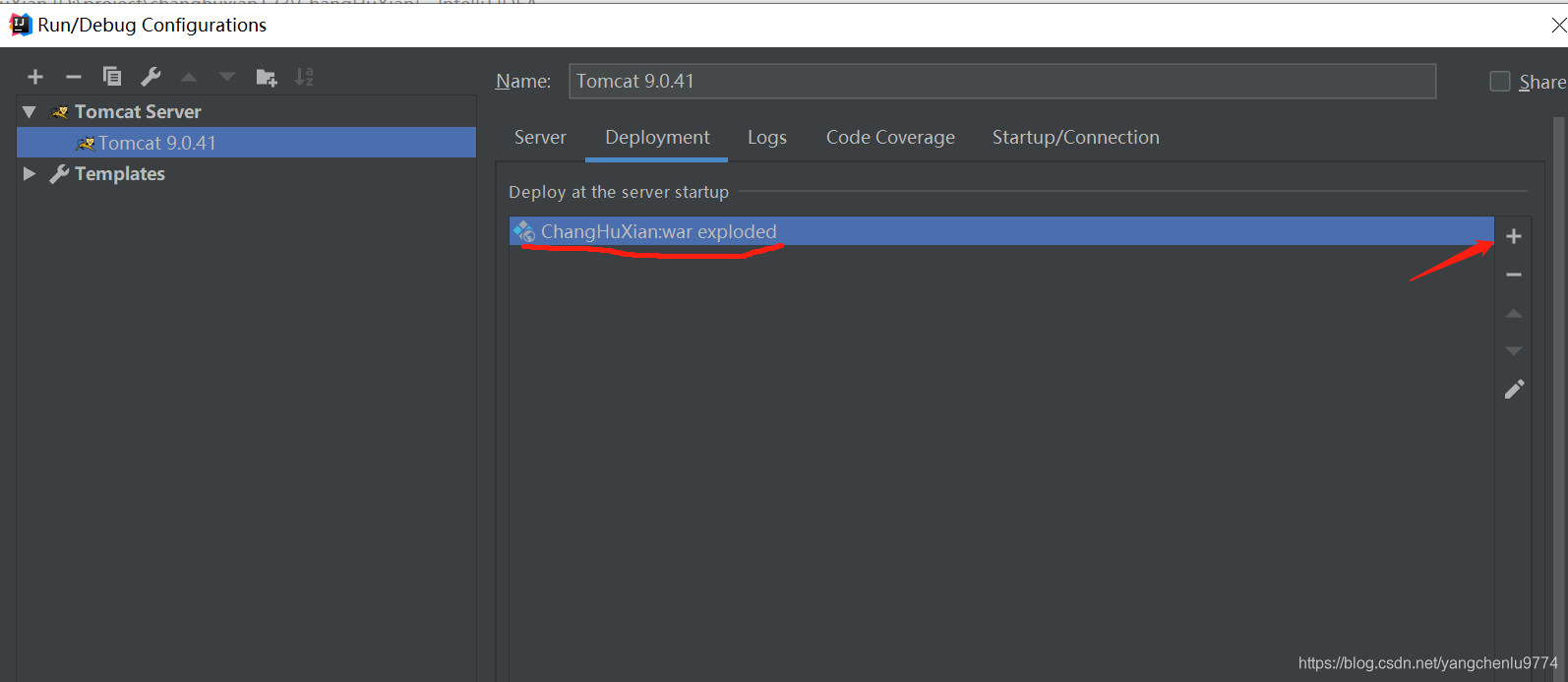Click the artifact icon beside ChangHuXian:war exploded
This screenshot has width=1568, height=682.
(x=524, y=231)
